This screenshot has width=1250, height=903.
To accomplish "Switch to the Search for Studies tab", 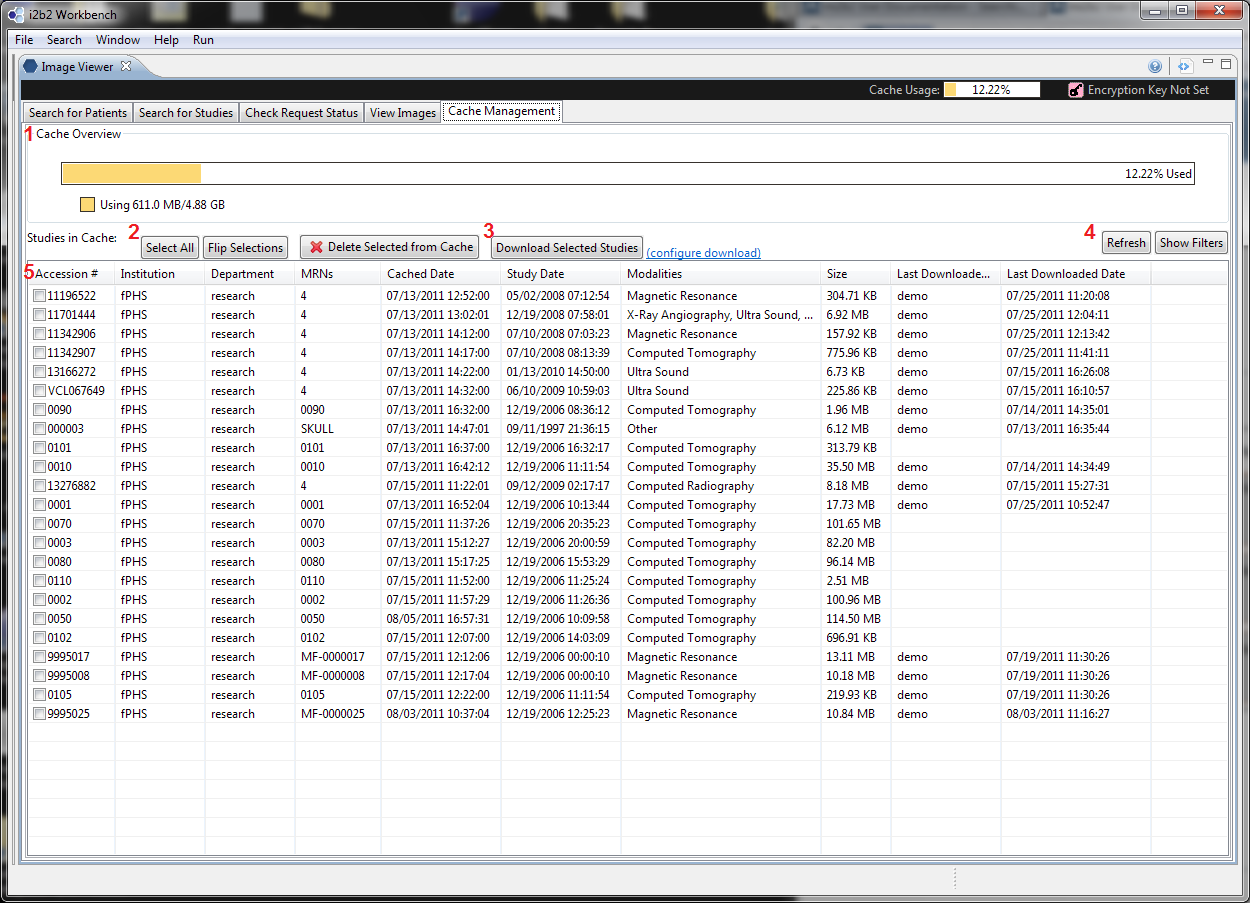I will pyautogui.click(x=185, y=113).
